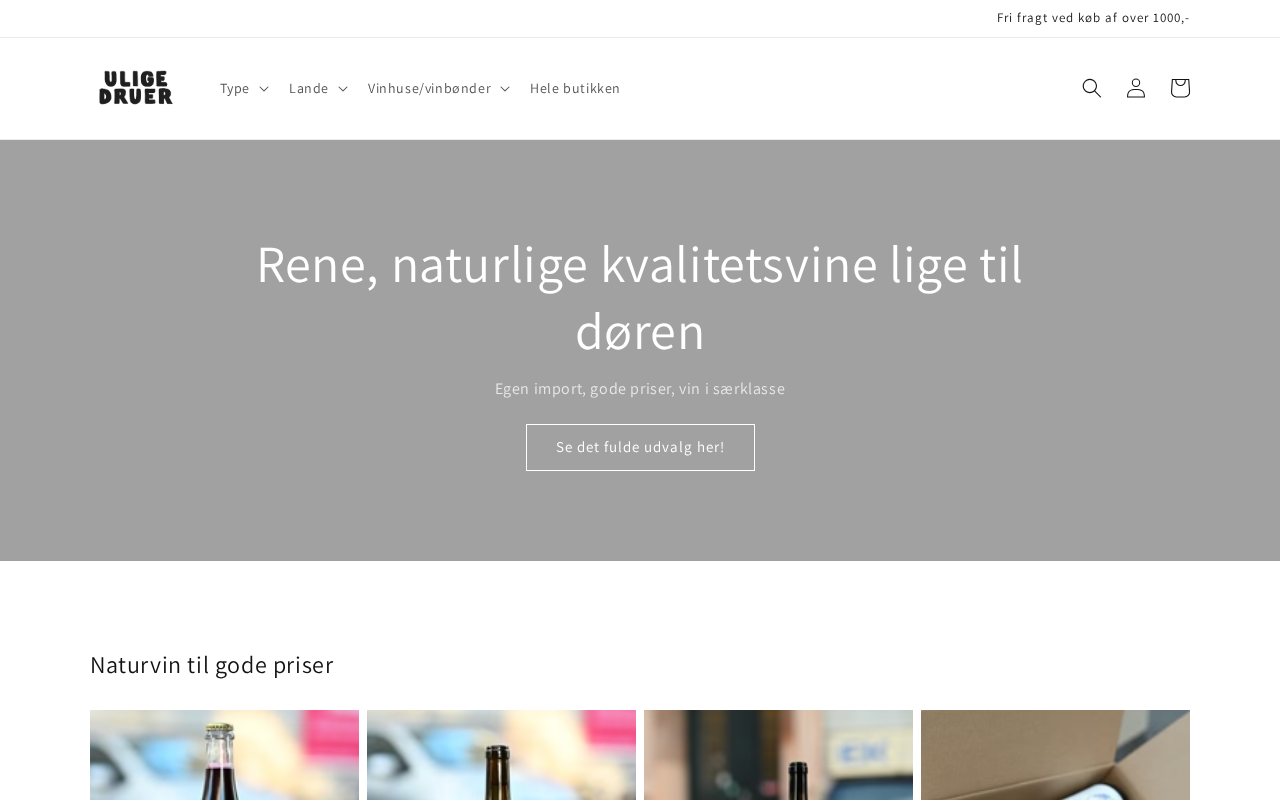
Task: Open the search magnifier icon
Action: tap(1092, 88)
